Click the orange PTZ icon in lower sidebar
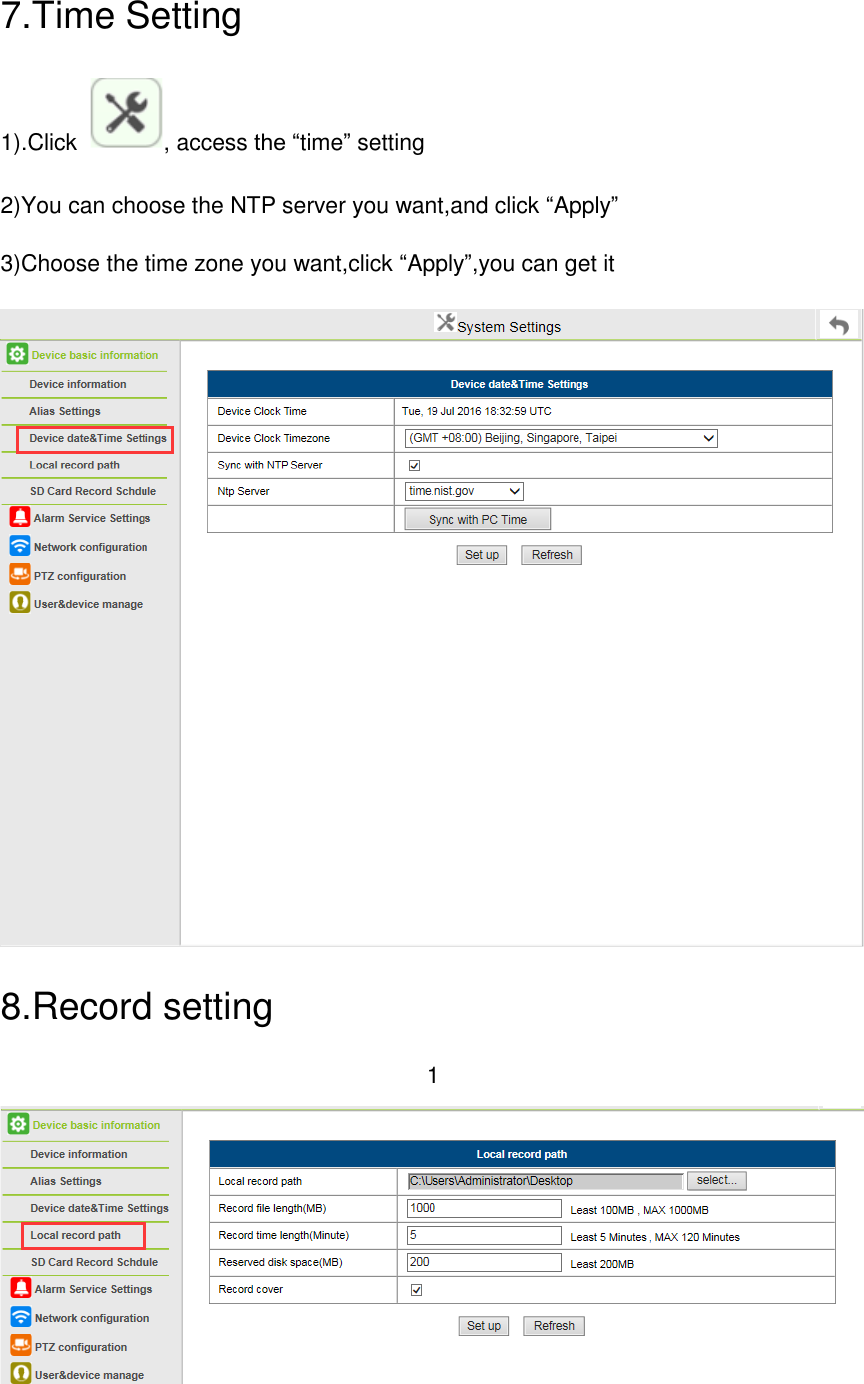The height and width of the screenshot is (1384, 864). (x=19, y=1346)
